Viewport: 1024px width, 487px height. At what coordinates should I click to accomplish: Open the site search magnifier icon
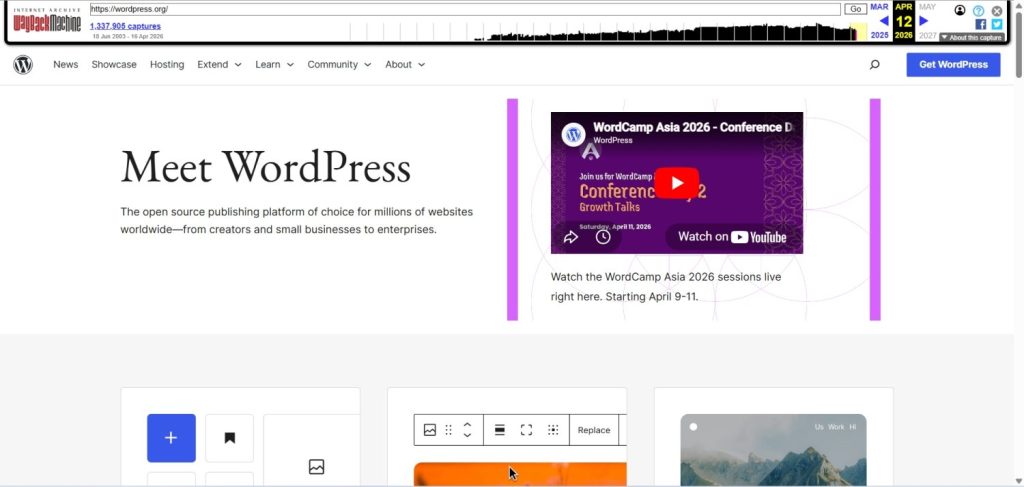point(874,65)
